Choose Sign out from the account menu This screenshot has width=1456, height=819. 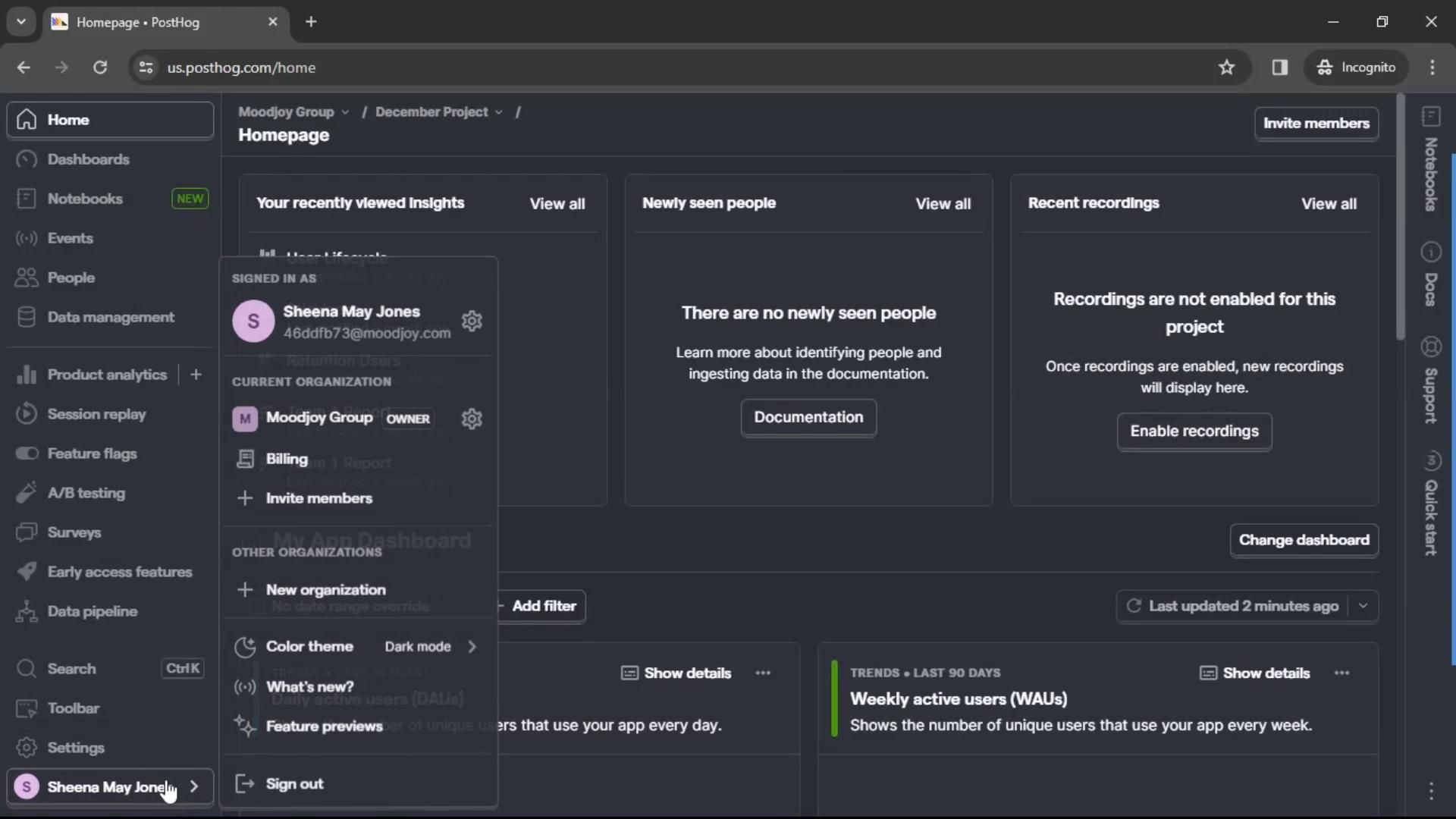tap(294, 784)
